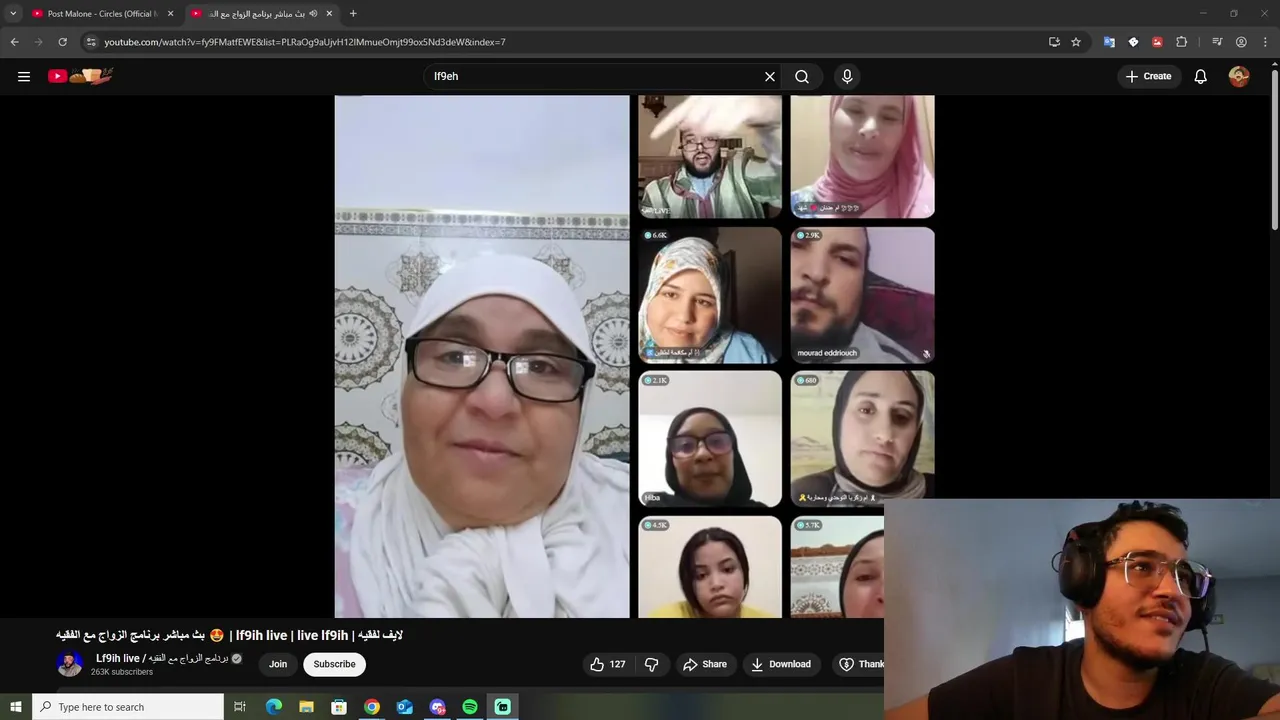Open YouTube notifications bell
The width and height of the screenshot is (1280, 720).
1201,76
